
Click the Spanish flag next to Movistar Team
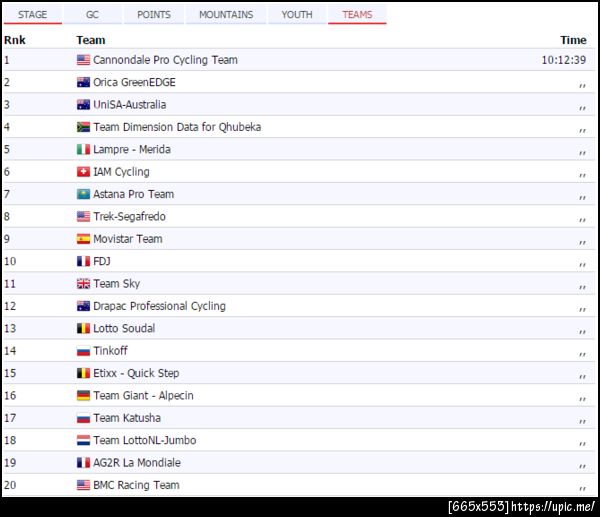83,239
